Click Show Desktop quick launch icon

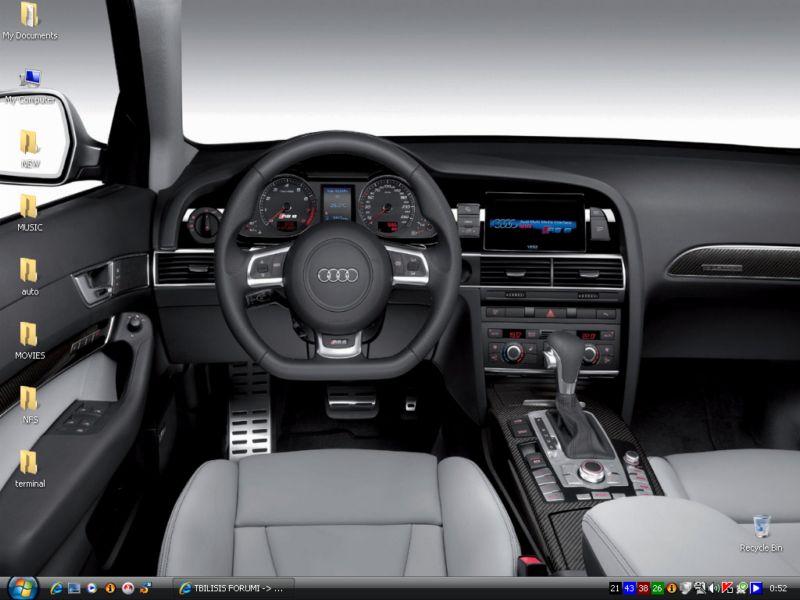click(x=74, y=588)
